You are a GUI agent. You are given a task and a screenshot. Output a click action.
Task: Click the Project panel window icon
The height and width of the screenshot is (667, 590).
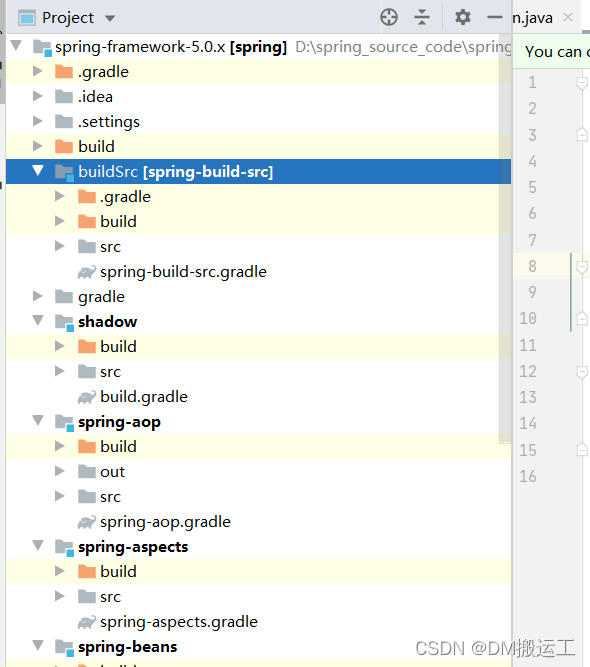tap(27, 18)
